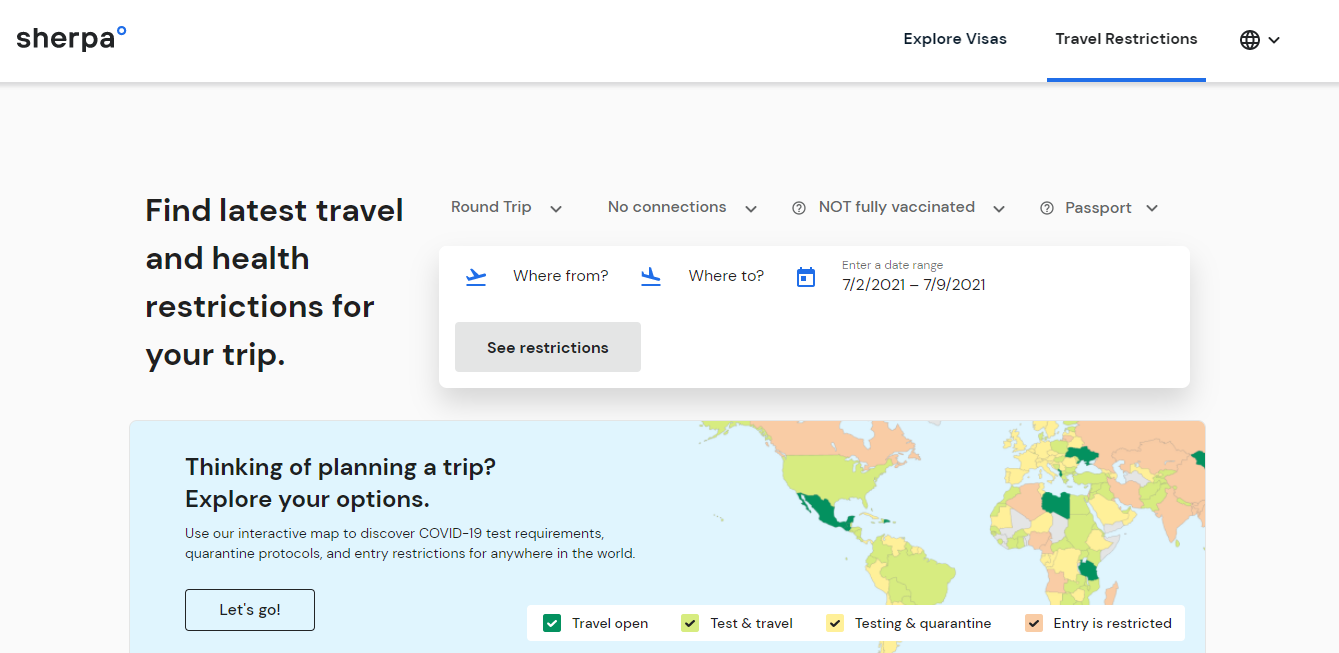
Task: Open the calendar date picker icon
Action: click(806, 277)
